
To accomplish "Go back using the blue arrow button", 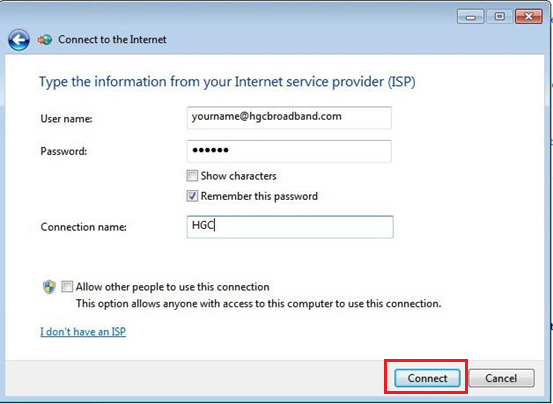I will pyautogui.click(x=19, y=40).
